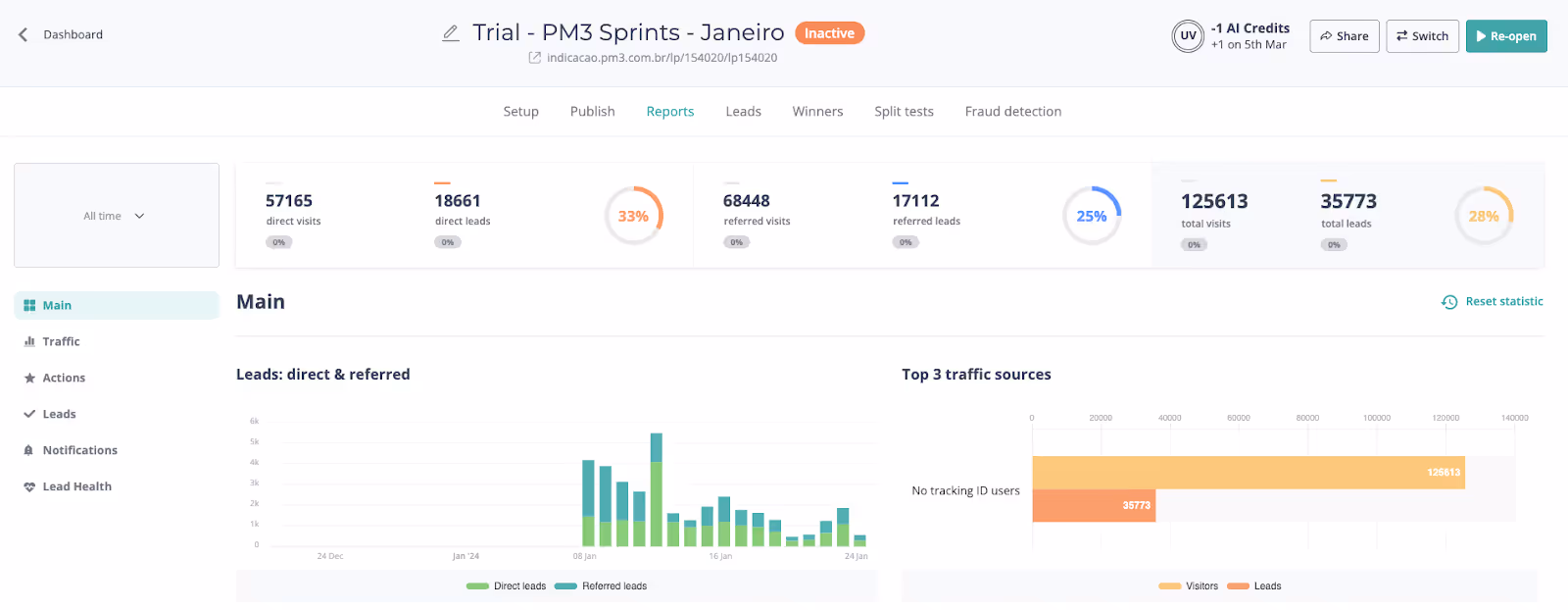Click the Leads checkmark icon in sidebar
This screenshot has width=1568, height=610.
pyautogui.click(x=29, y=414)
